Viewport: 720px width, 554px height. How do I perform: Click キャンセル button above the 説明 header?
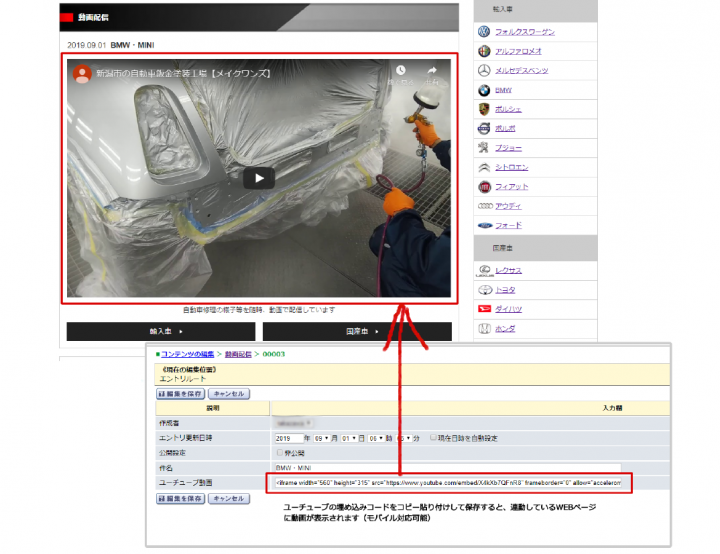pyautogui.click(x=229, y=394)
